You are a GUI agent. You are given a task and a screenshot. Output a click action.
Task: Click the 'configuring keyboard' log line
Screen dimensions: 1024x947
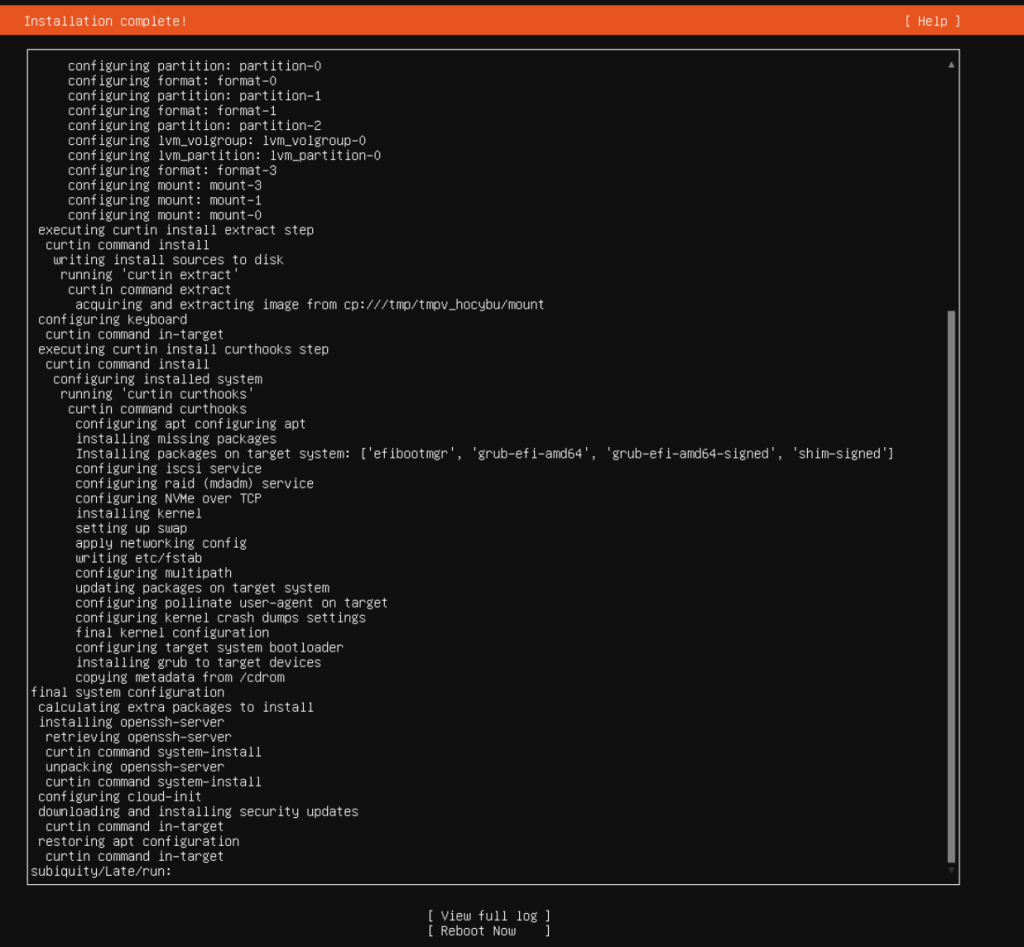(x=112, y=320)
